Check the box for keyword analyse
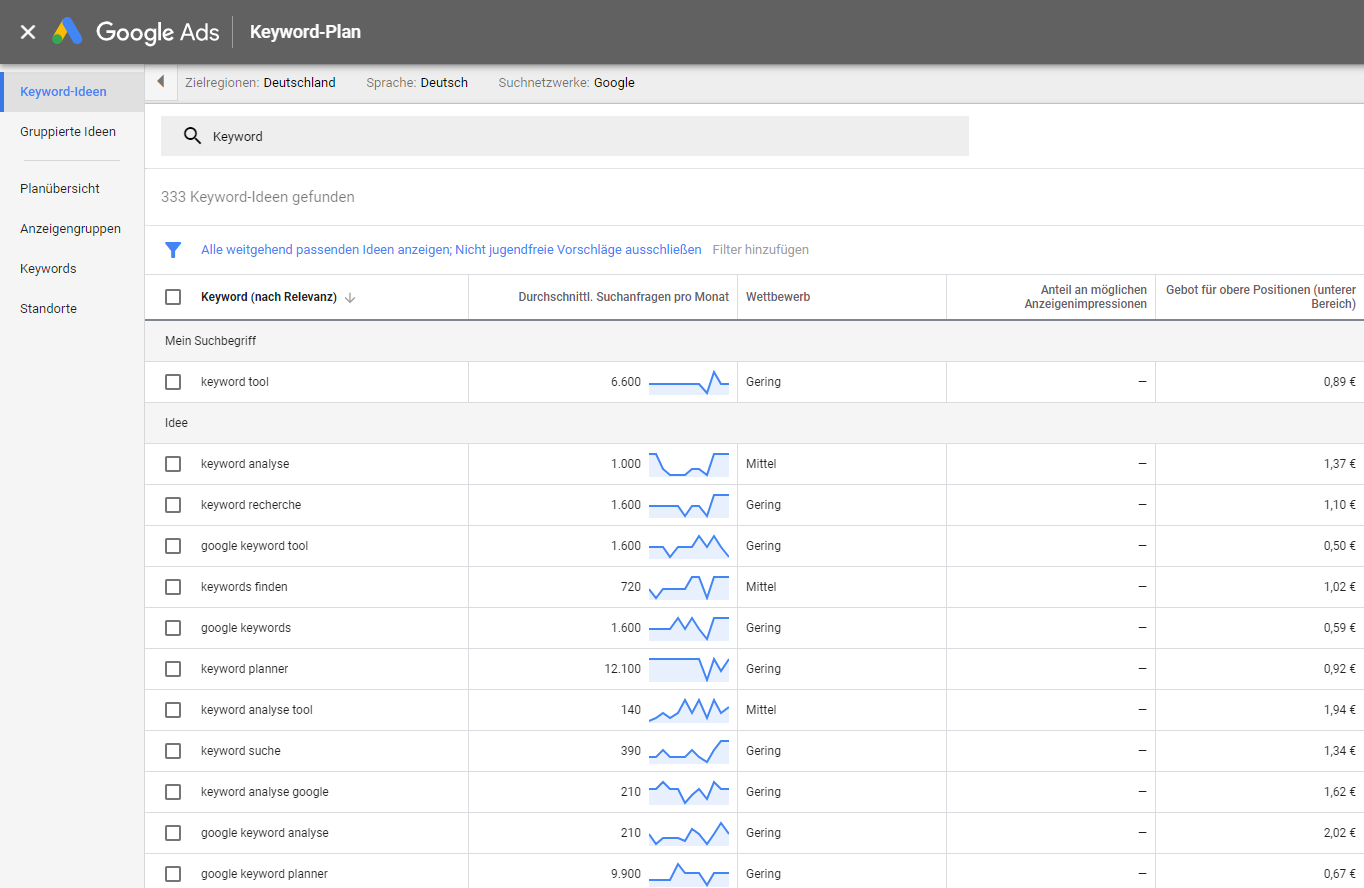The image size is (1364, 888). pyautogui.click(x=173, y=464)
